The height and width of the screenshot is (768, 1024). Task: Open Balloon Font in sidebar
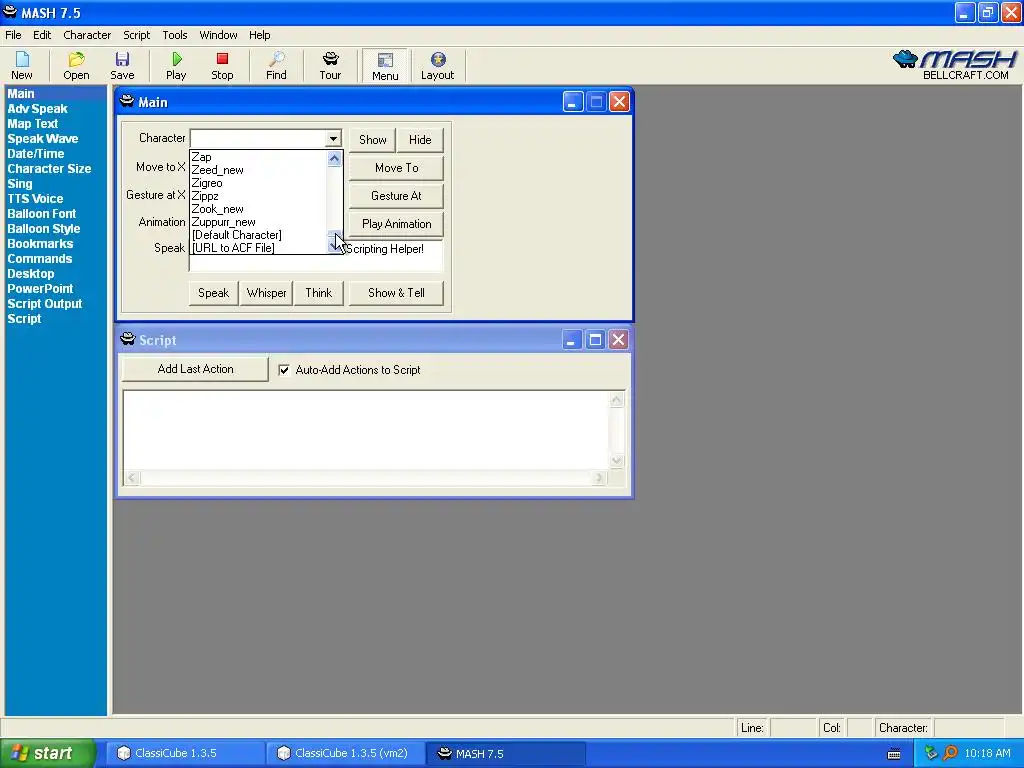point(42,214)
